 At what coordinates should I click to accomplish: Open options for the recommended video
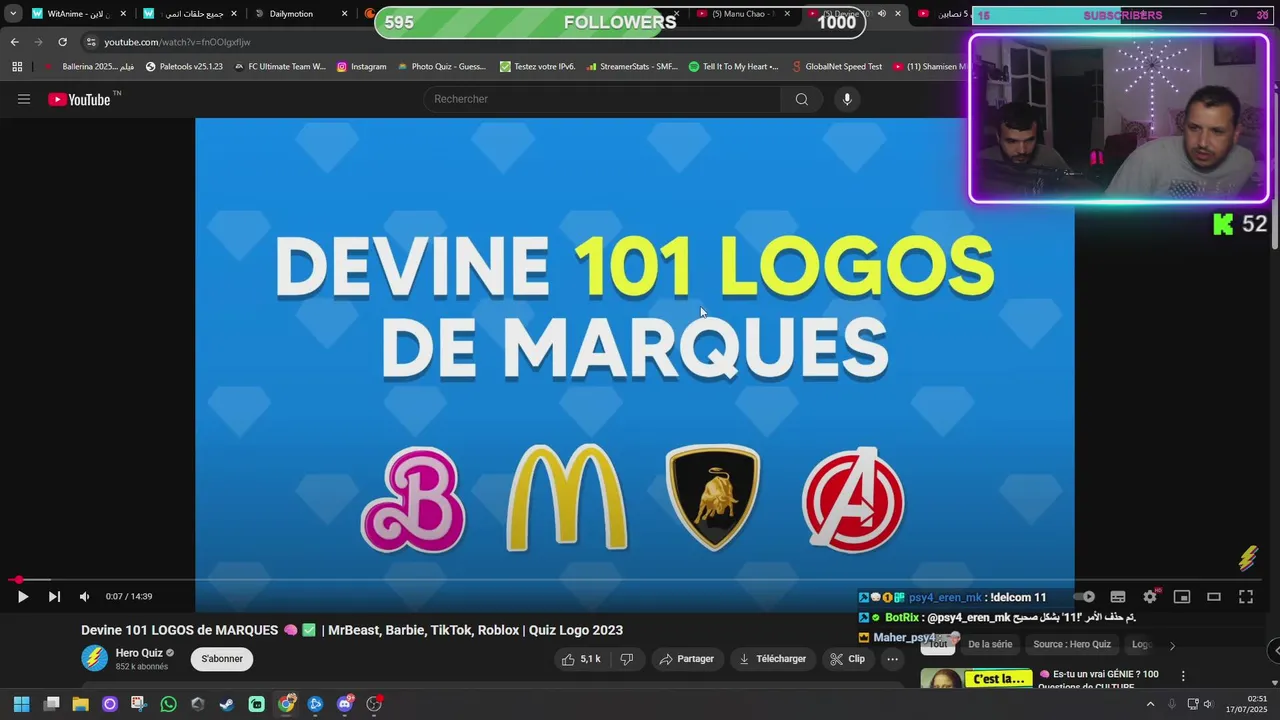click(1183, 677)
